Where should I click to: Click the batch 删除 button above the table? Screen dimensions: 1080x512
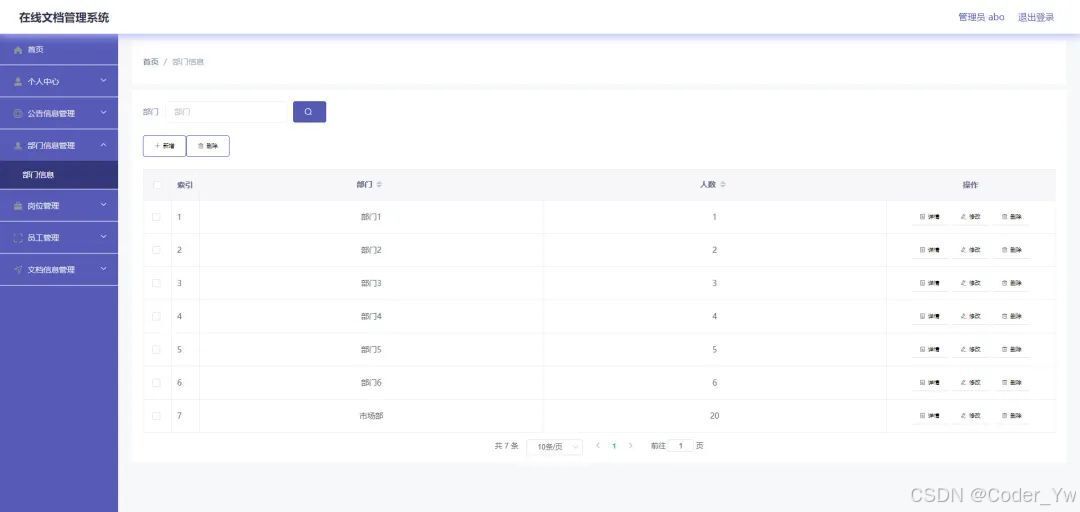pyautogui.click(x=208, y=146)
